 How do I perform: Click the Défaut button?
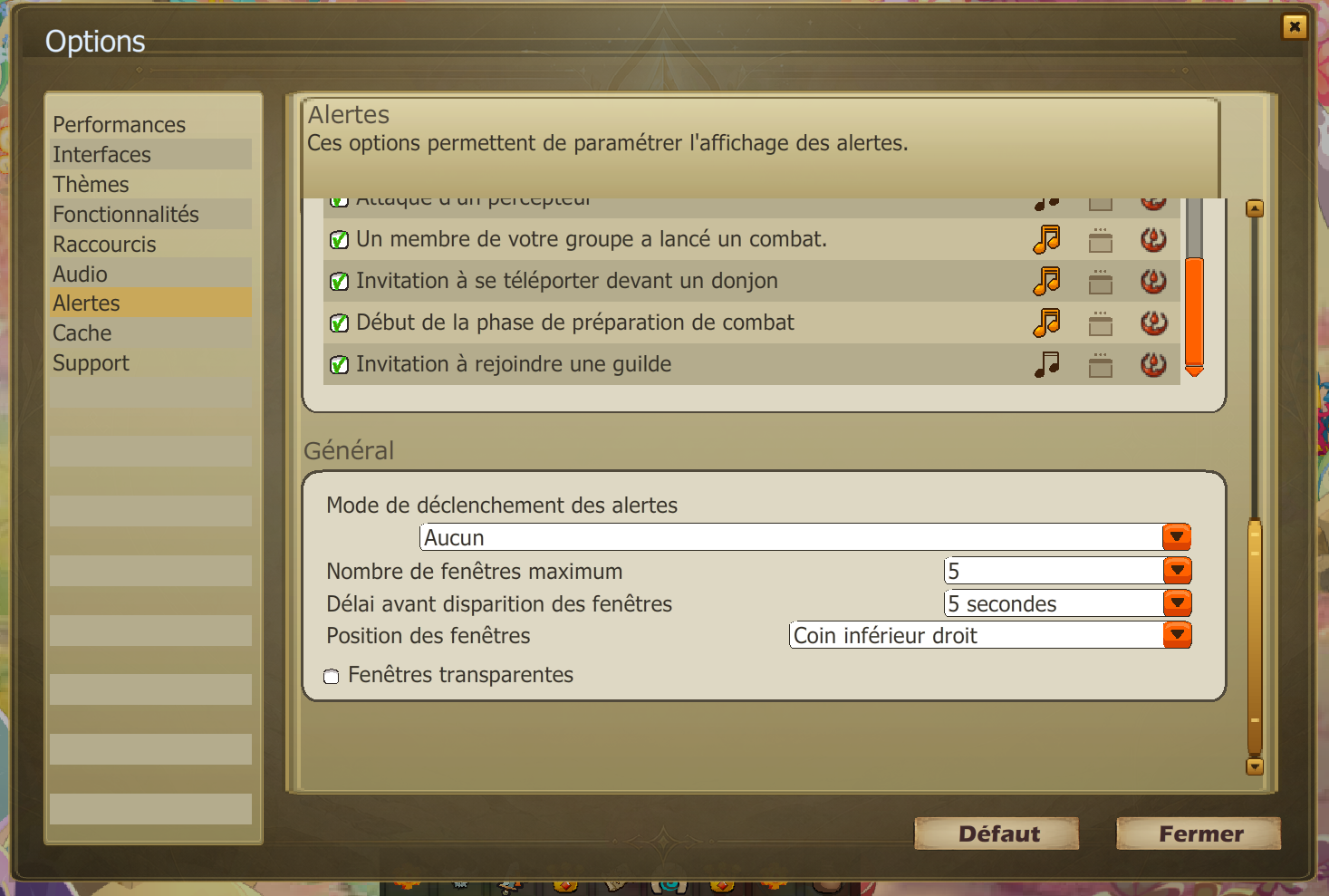[997, 833]
